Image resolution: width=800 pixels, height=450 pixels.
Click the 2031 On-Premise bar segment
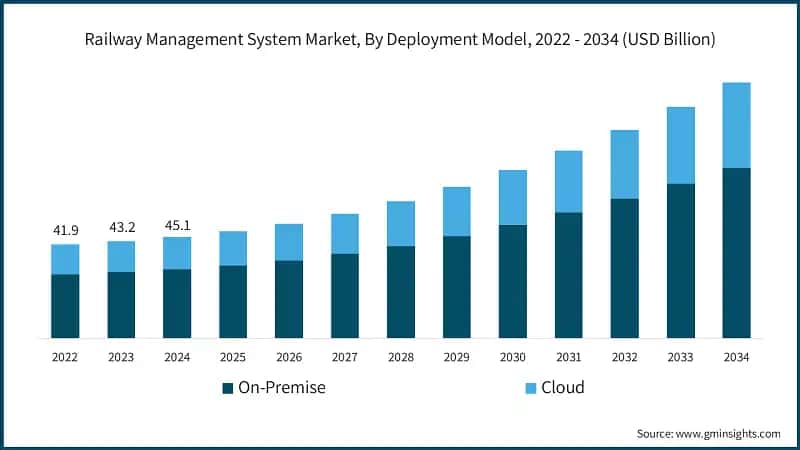click(569, 275)
